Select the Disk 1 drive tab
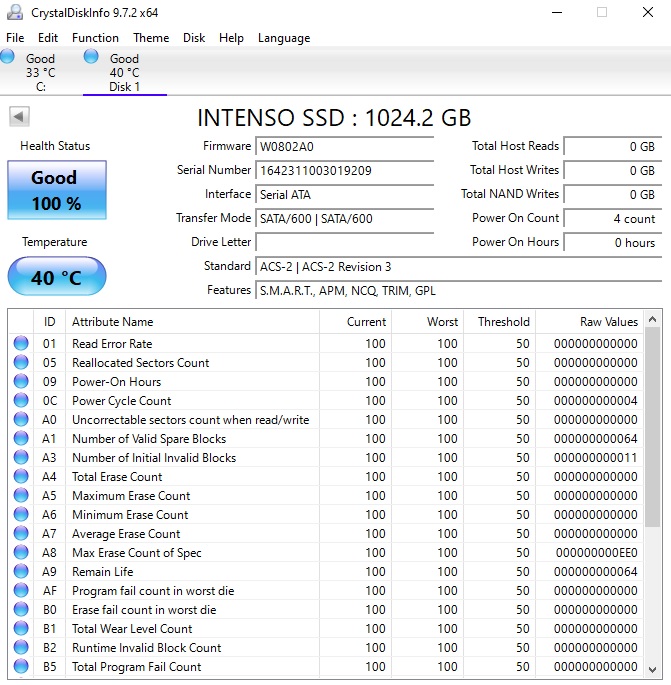The width and height of the screenshot is (671, 685). [x=124, y=73]
